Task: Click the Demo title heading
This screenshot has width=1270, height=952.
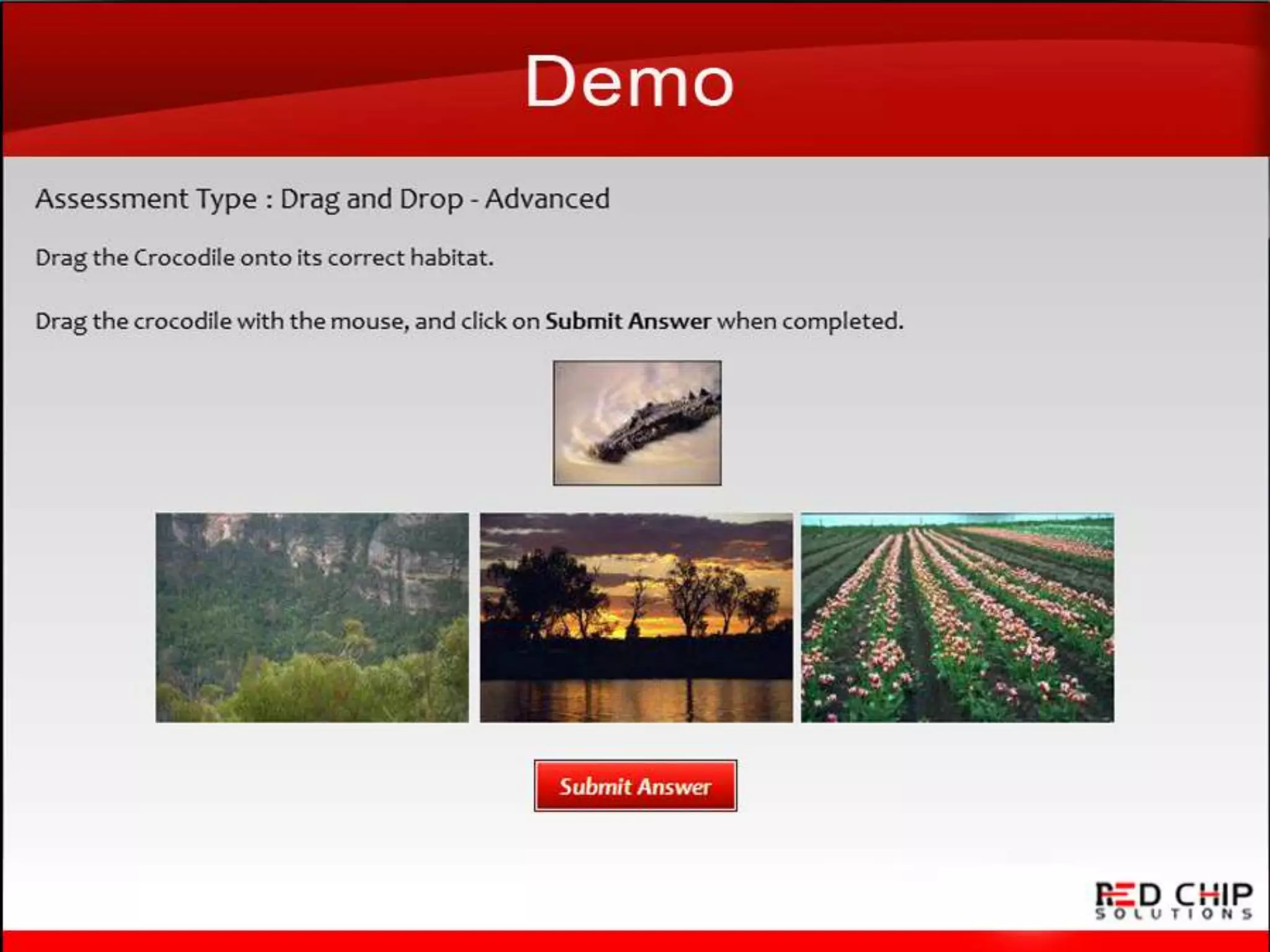Action: pos(630,82)
